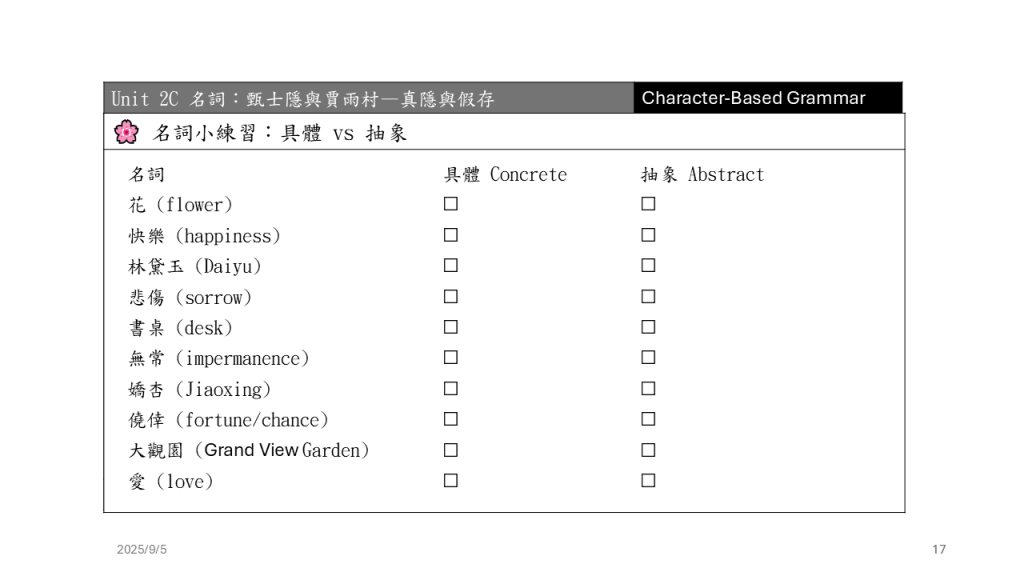
Task: Click the pink flower icon
Action: (126, 132)
